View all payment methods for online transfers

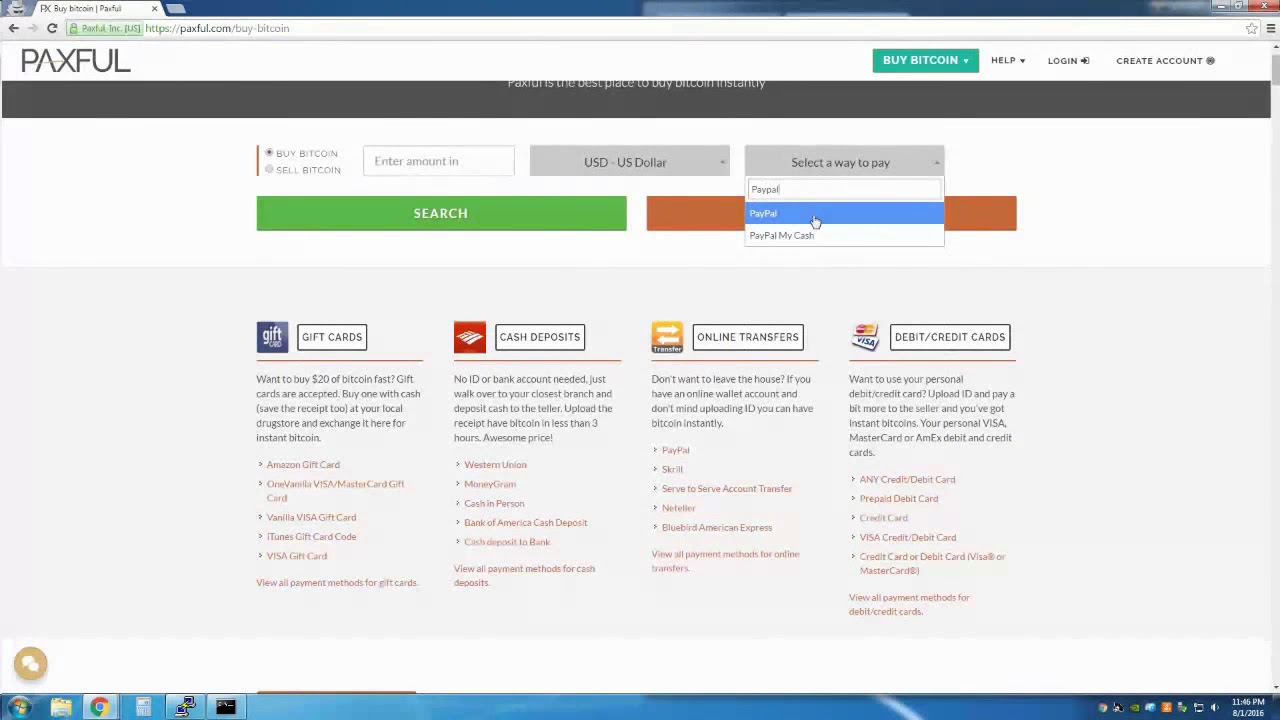pyautogui.click(x=725, y=561)
